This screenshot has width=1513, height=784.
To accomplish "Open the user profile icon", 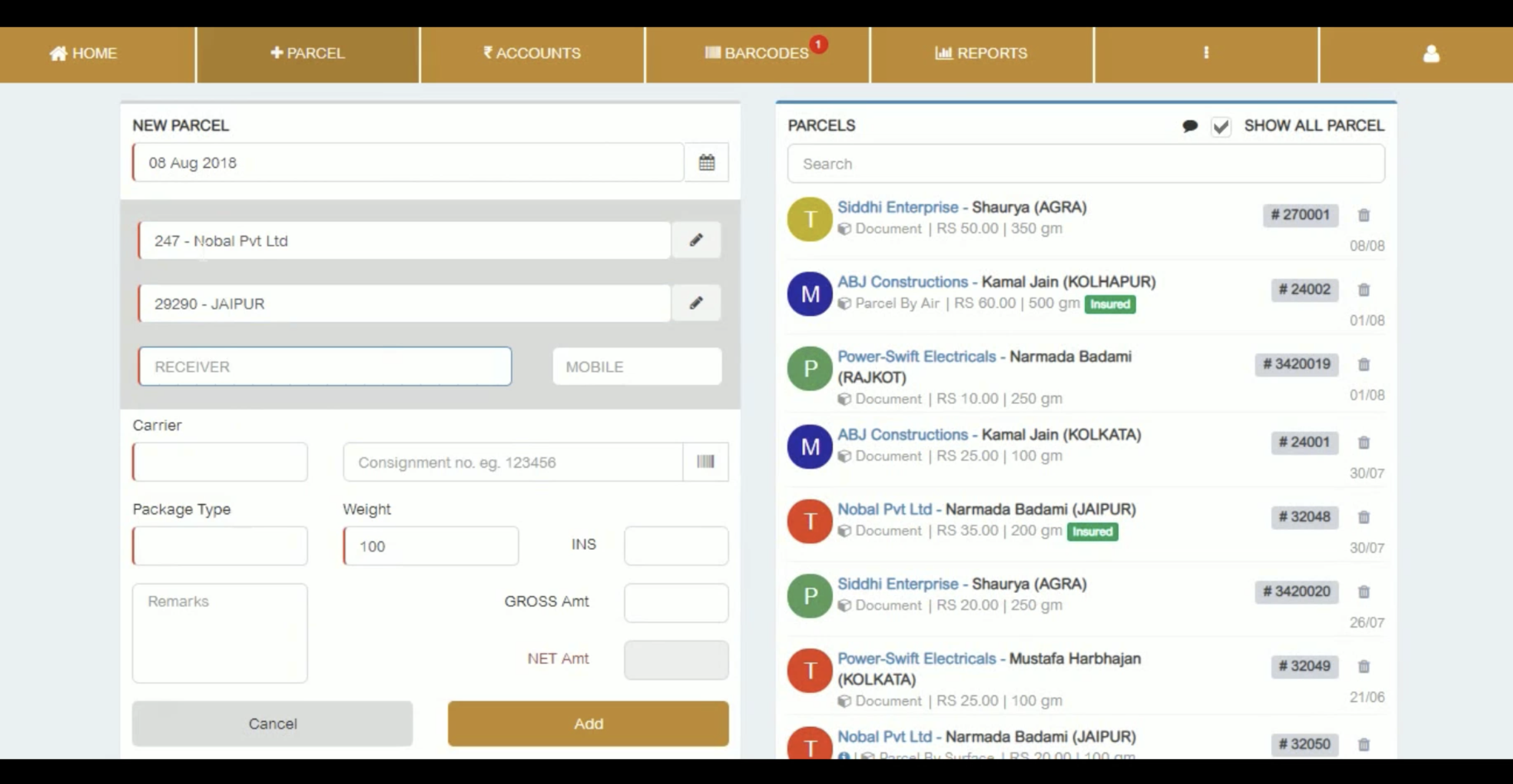I will coord(1431,54).
